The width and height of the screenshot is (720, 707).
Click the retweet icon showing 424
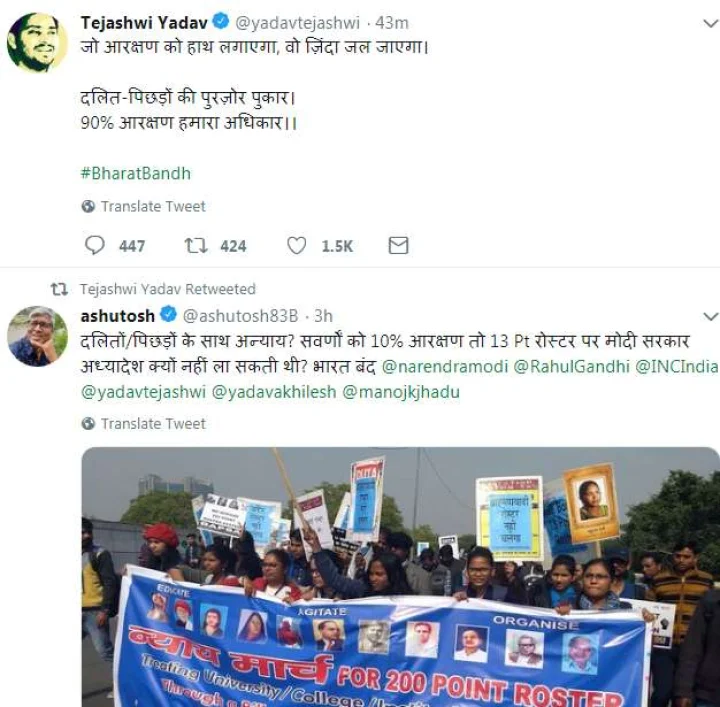196,245
